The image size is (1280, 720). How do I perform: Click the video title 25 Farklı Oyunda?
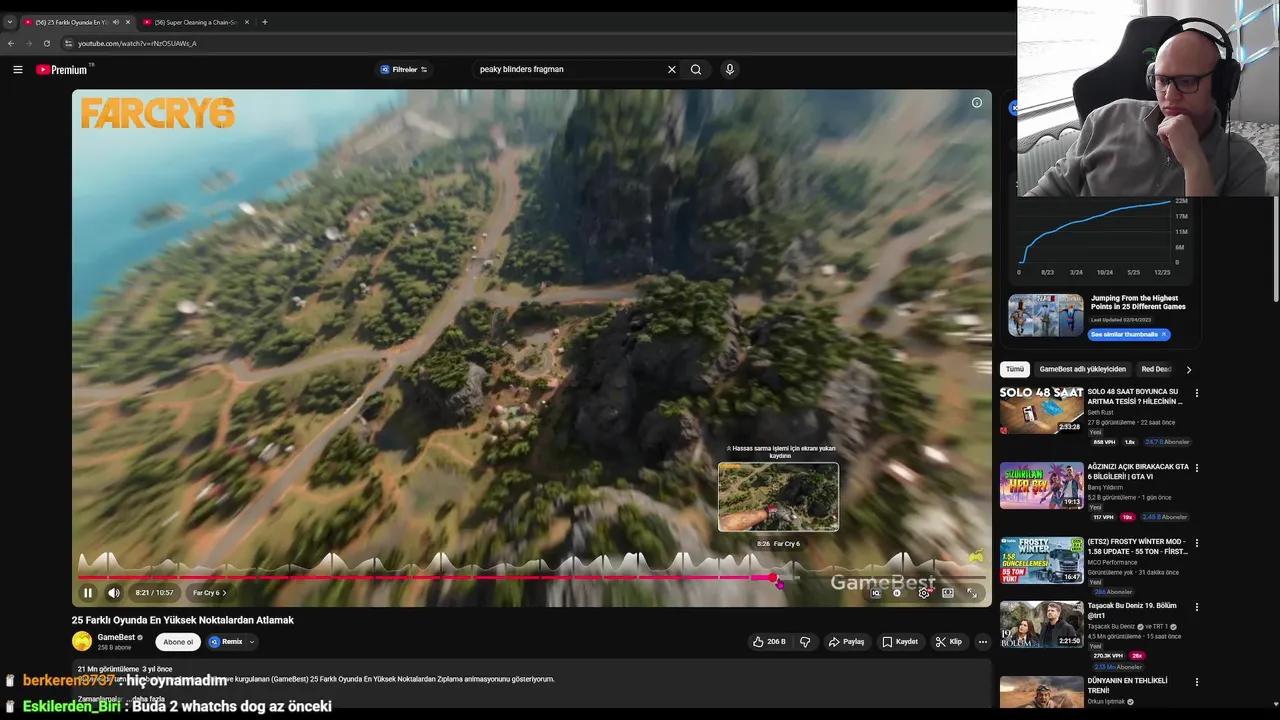pos(183,620)
